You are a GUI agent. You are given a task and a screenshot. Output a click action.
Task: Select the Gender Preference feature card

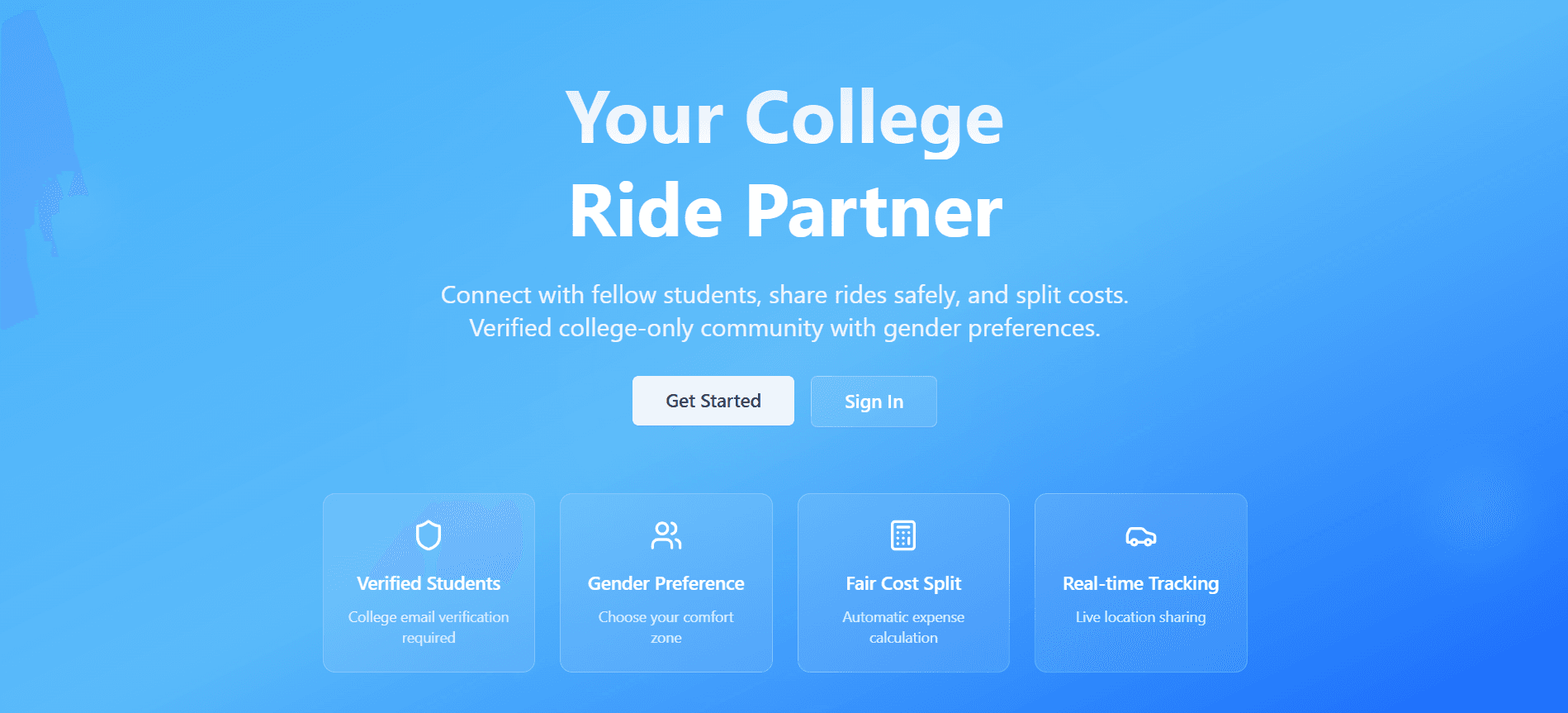[x=666, y=582]
